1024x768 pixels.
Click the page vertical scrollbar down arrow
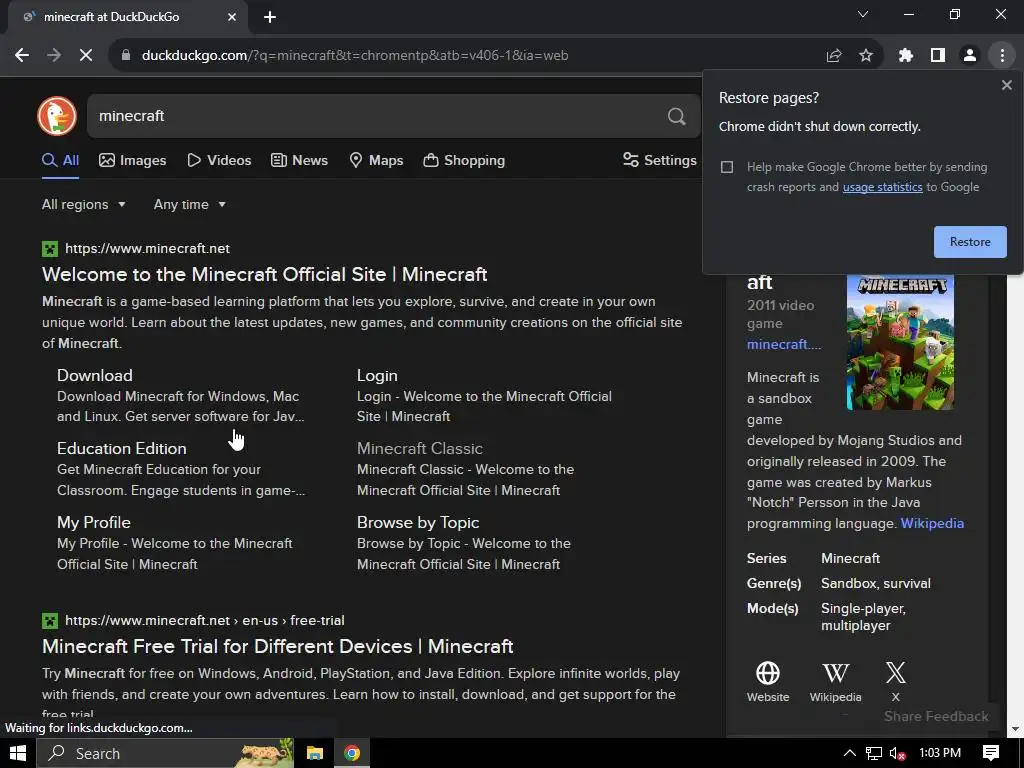pos(1016,729)
